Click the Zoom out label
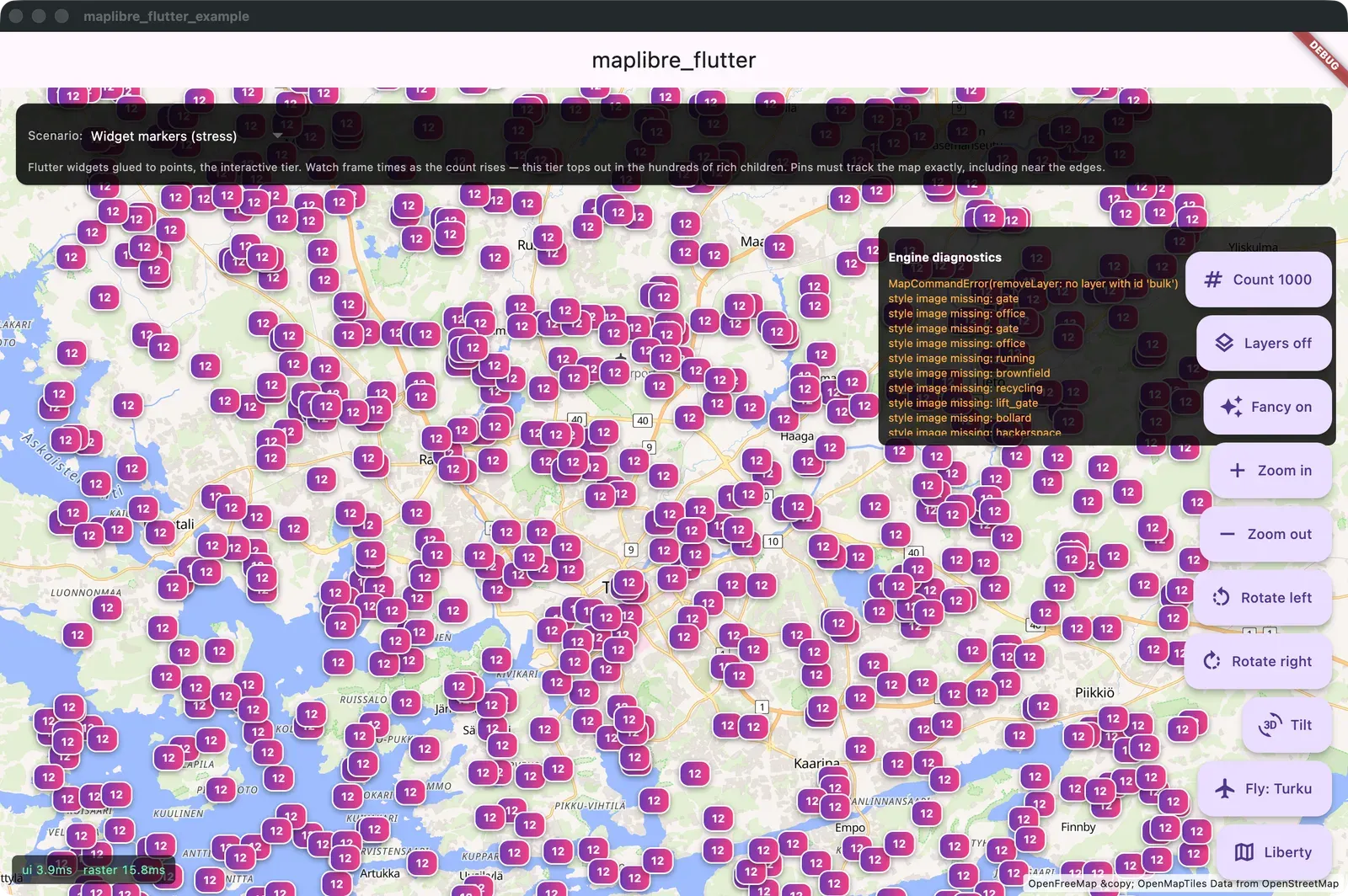1348x896 pixels. (1279, 534)
